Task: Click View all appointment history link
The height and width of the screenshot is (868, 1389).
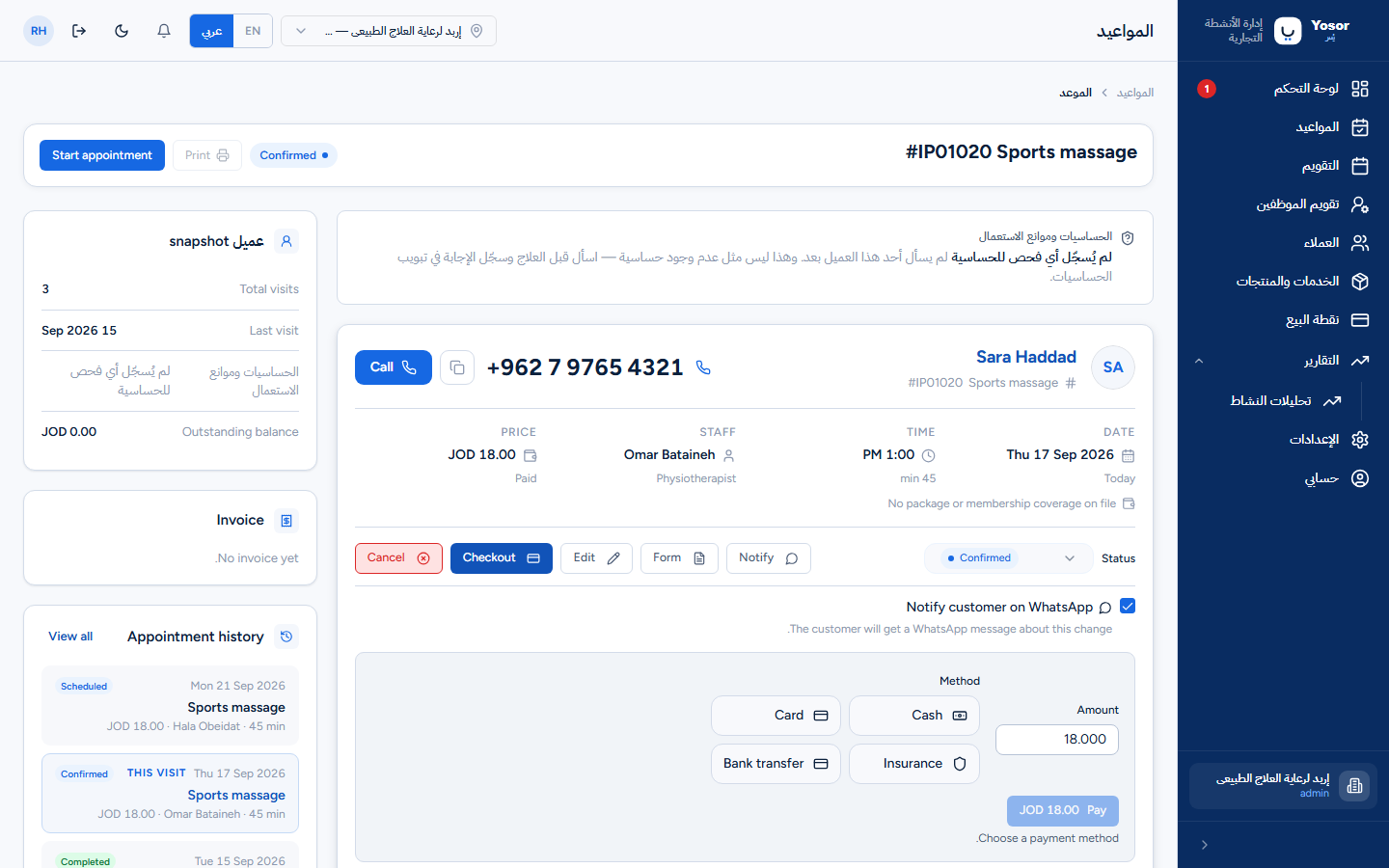Action: coord(70,637)
